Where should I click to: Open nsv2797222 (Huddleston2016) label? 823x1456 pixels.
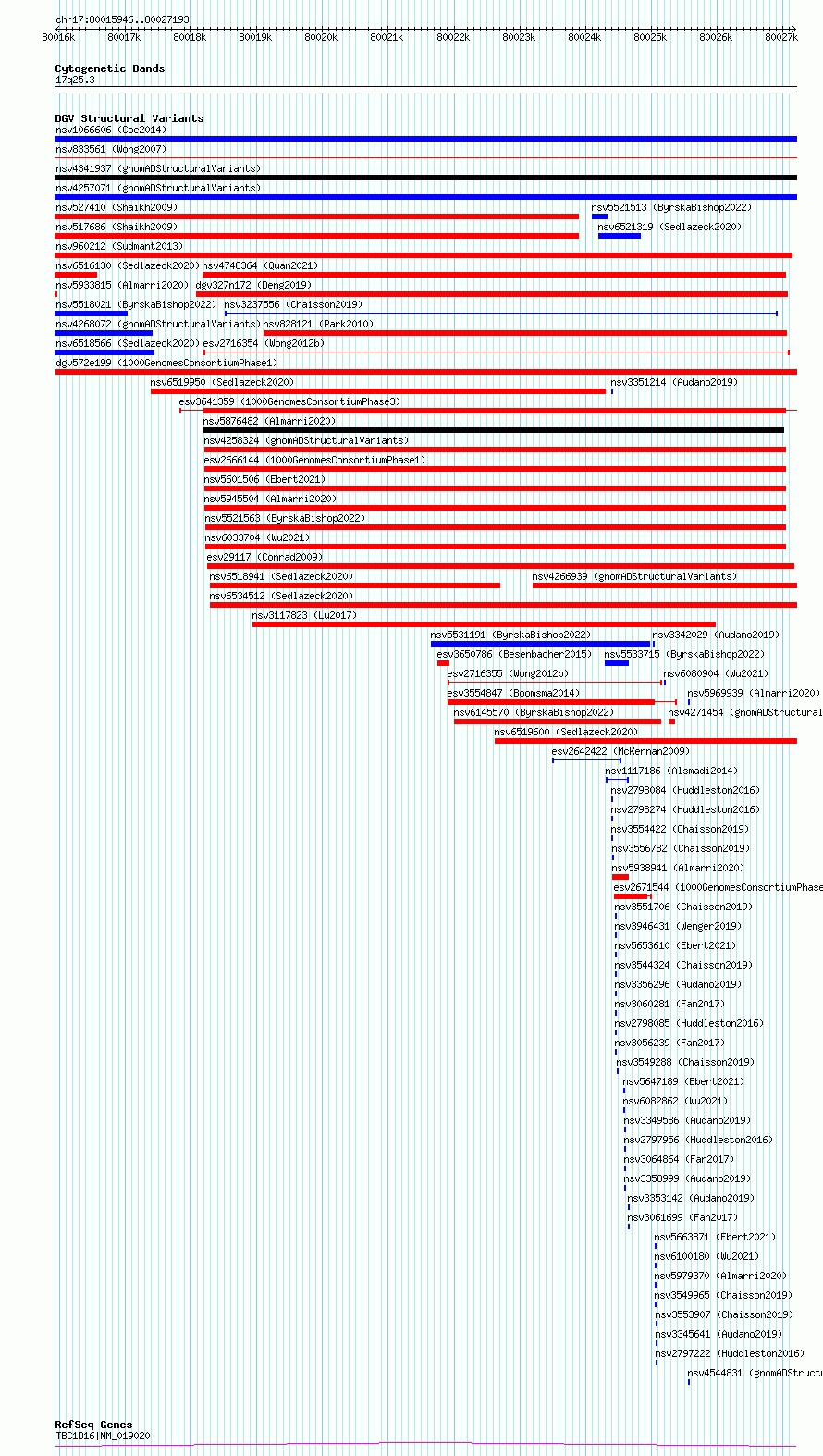pos(730,1353)
